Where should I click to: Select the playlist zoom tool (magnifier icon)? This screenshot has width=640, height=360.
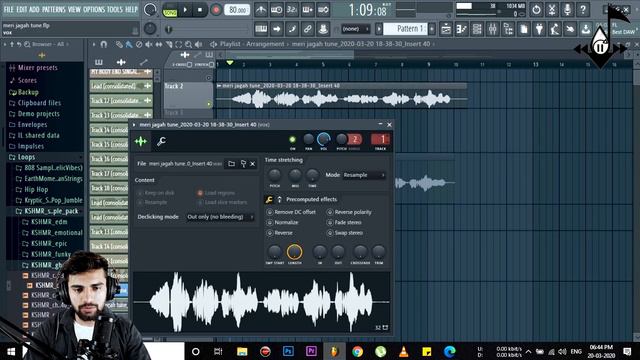point(188,44)
